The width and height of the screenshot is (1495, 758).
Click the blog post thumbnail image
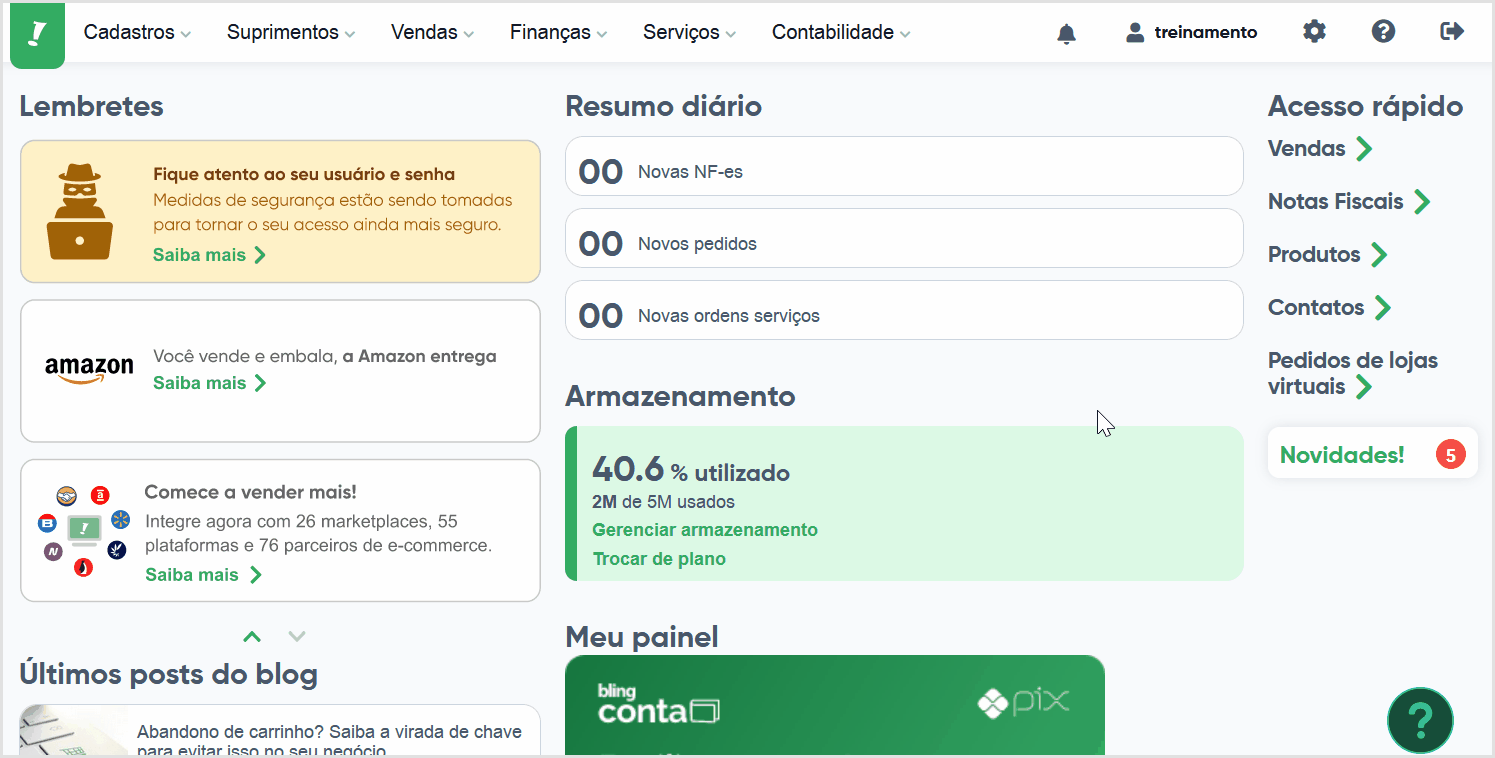pyautogui.click(x=74, y=731)
